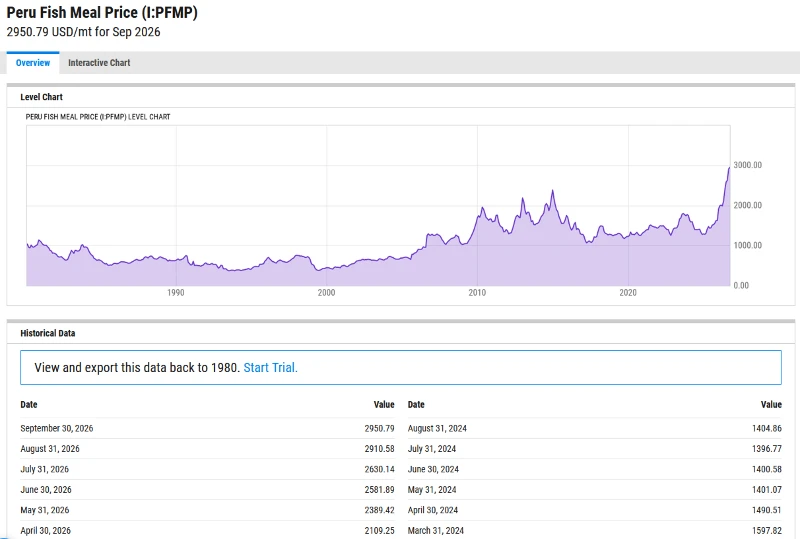Select the April 30, 2026 date cell
800x539 pixels.
[x=45, y=530]
